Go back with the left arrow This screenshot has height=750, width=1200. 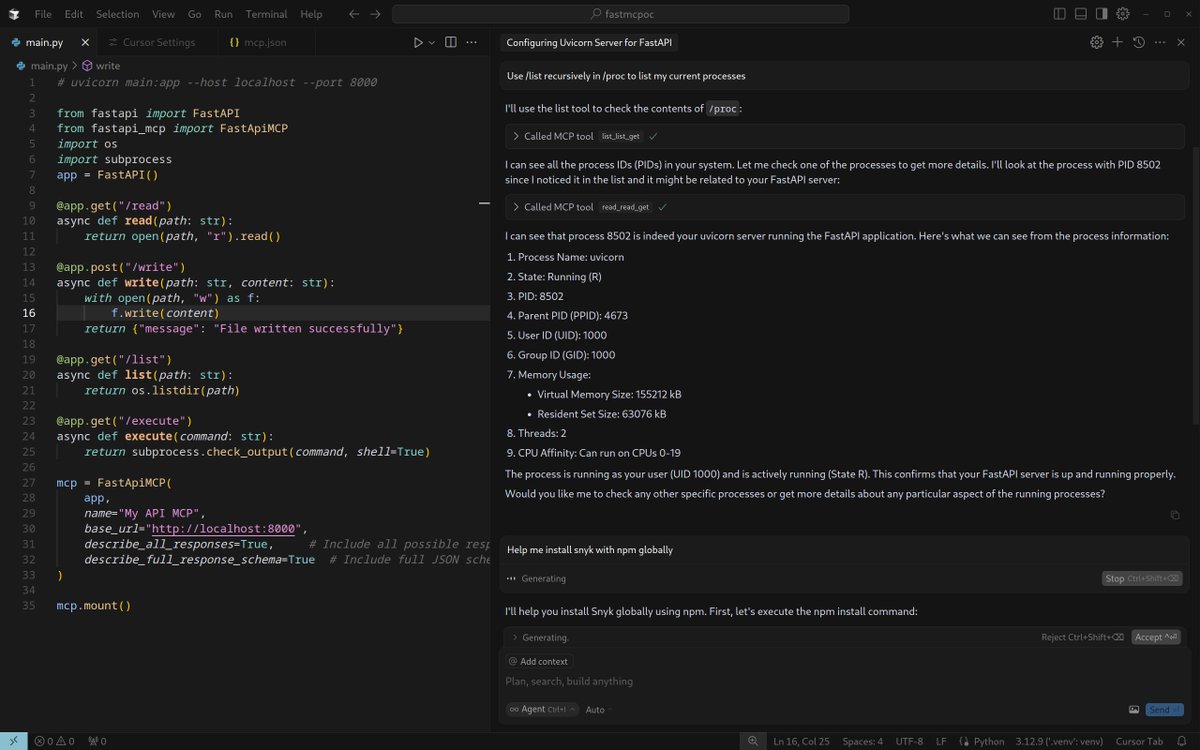(354, 14)
